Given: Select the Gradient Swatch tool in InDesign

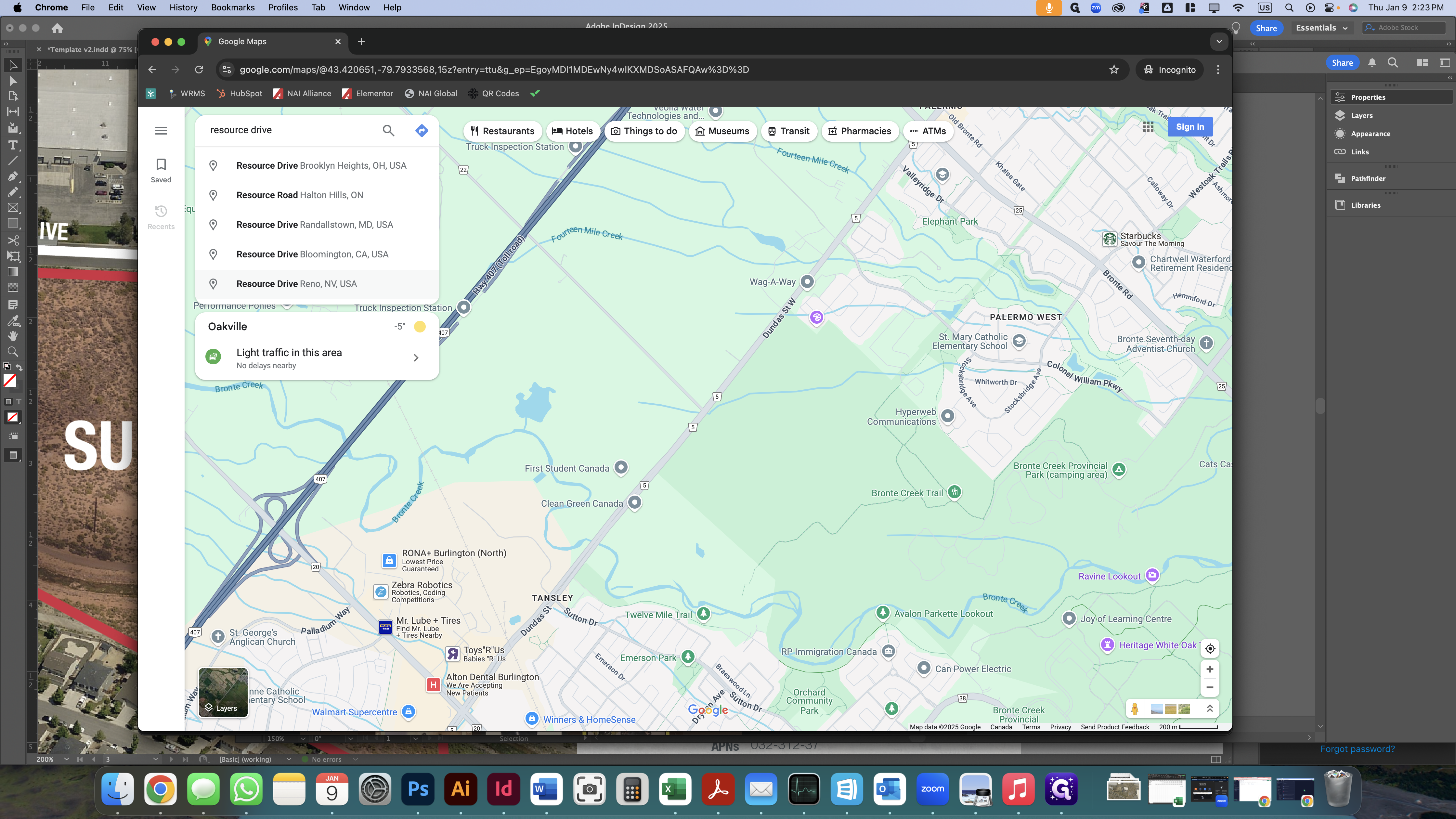Looking at the screenshot, I should 12,272.
